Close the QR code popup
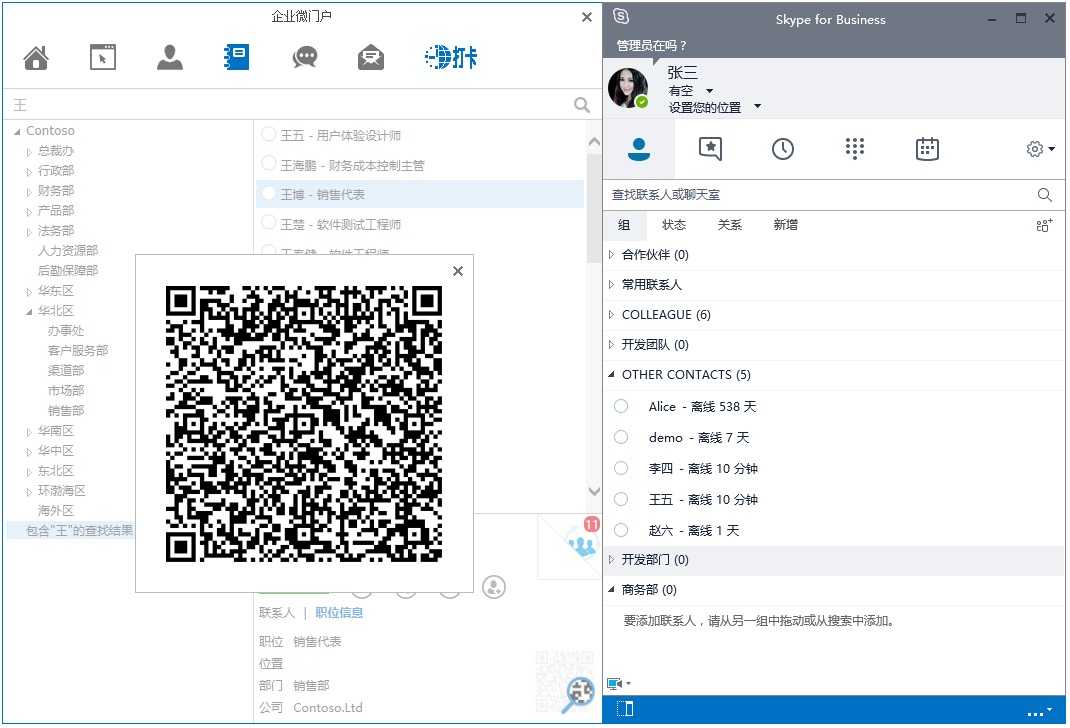The image size is (1070, 728). pos(458,271)
